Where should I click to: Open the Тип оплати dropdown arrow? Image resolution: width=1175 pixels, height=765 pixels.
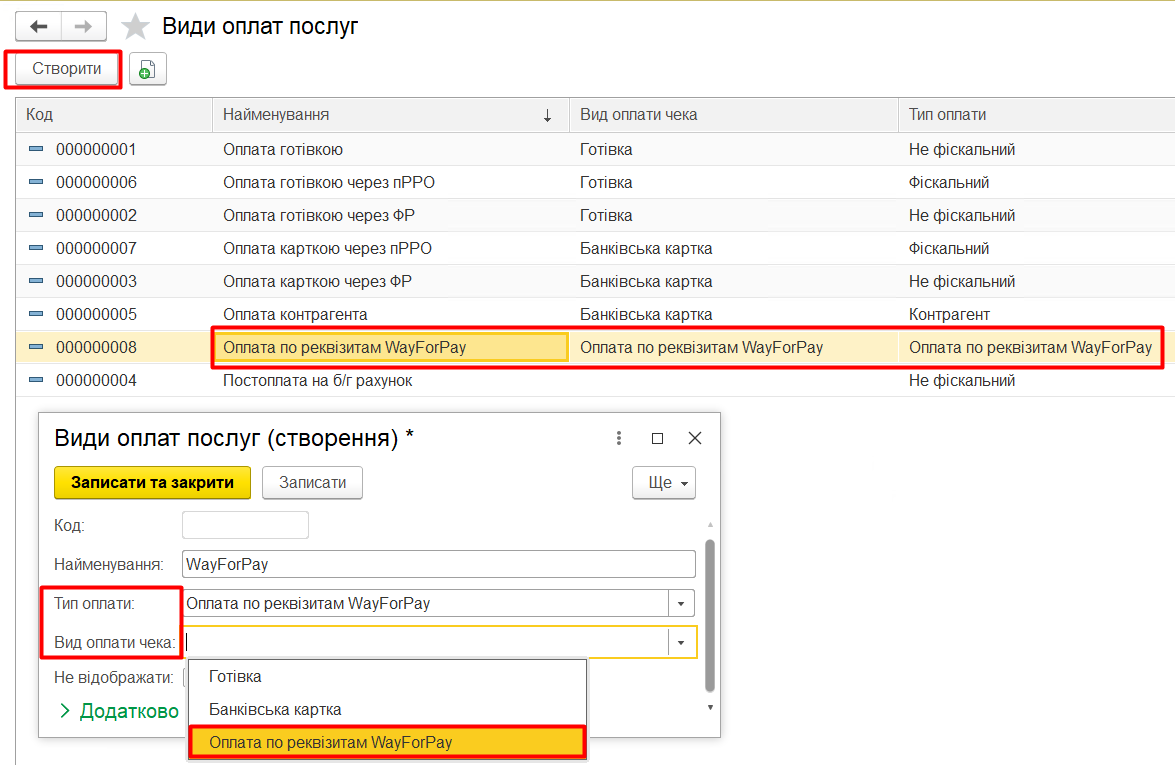[681, 603]
